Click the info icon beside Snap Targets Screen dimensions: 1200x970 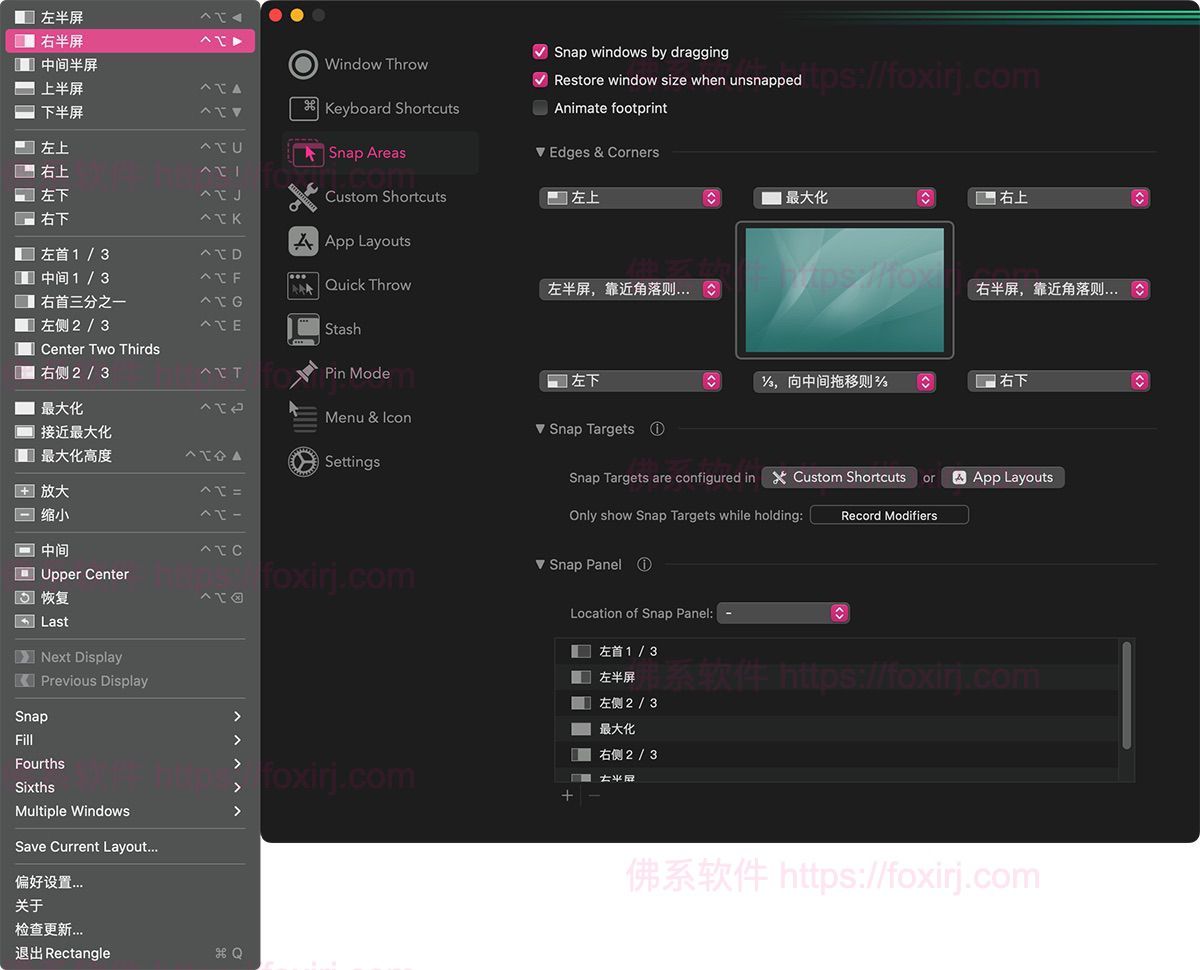pos(657,429)
